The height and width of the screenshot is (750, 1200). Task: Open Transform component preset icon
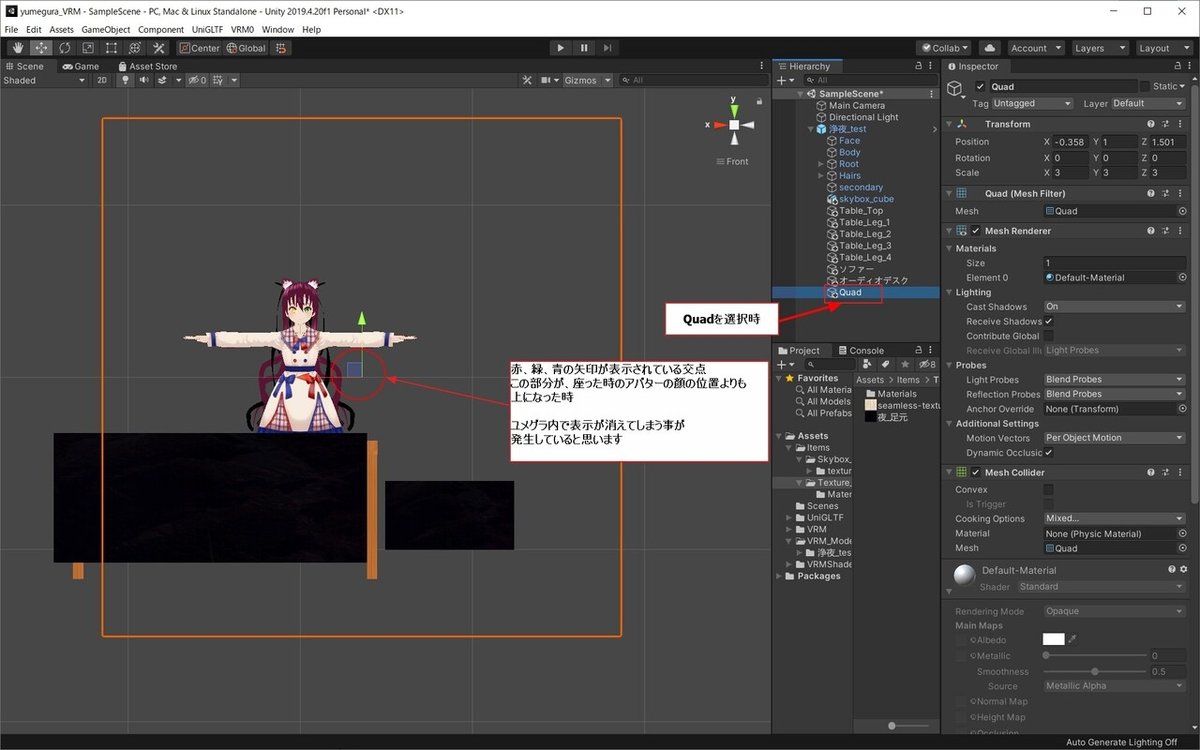(1167, 124)
